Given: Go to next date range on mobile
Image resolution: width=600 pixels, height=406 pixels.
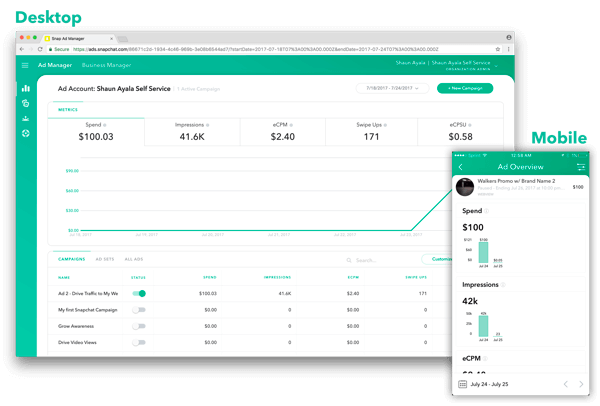Looking at the screenshot, I should pos(581,384).
